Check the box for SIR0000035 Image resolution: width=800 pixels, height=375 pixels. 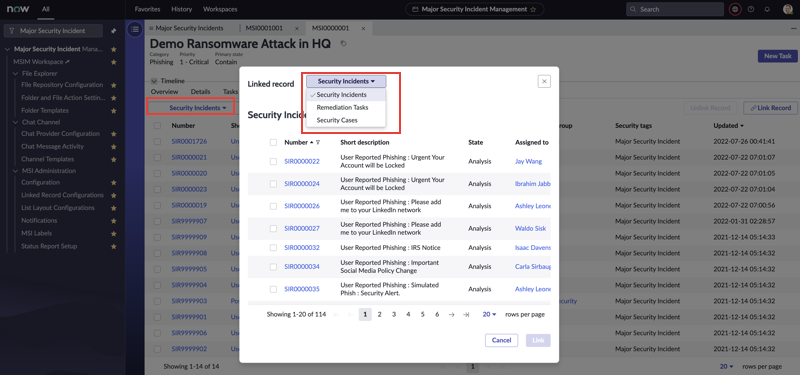click(x=273, y=289)
